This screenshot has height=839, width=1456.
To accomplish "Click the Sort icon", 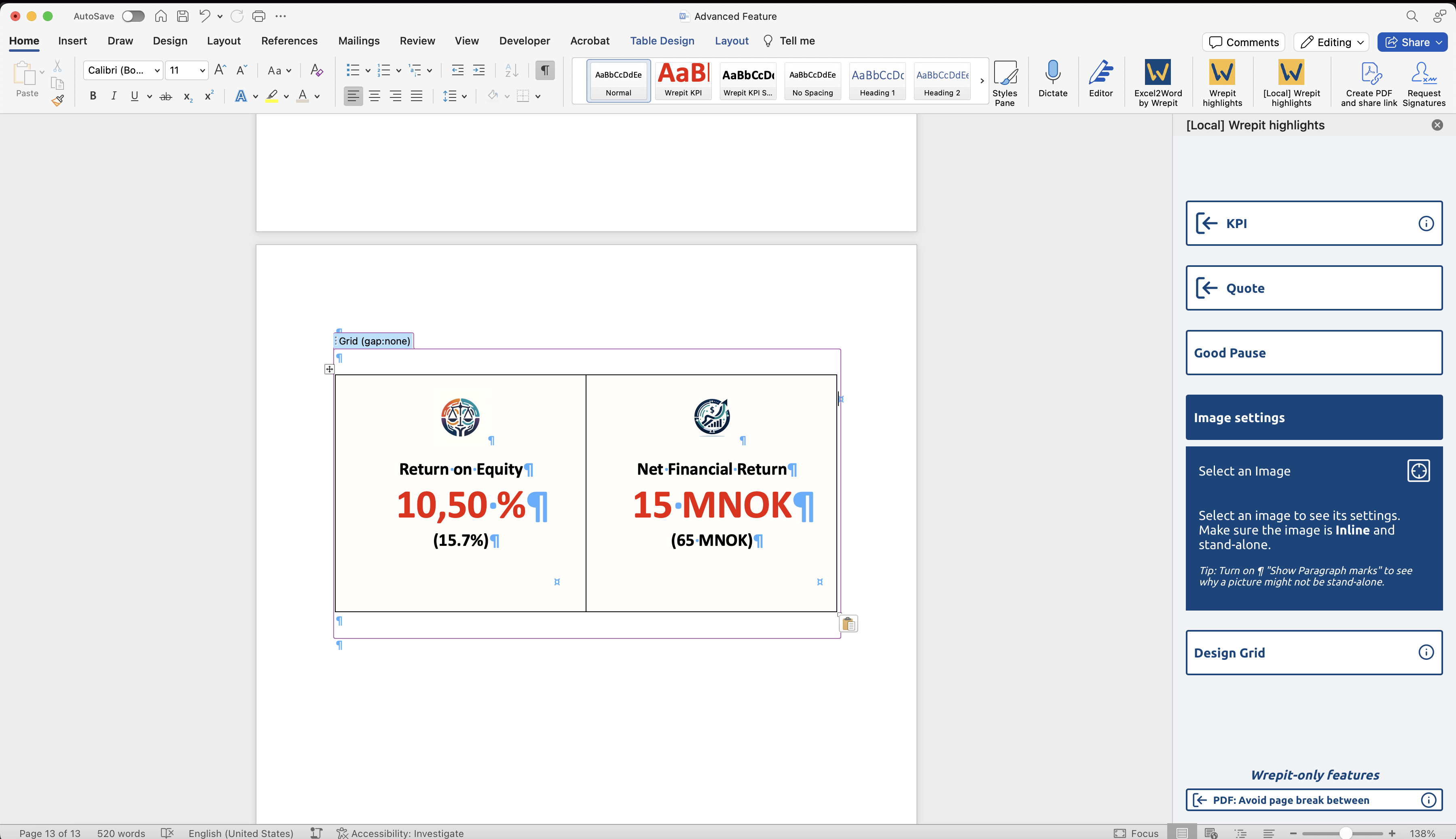I will (511, 70).
